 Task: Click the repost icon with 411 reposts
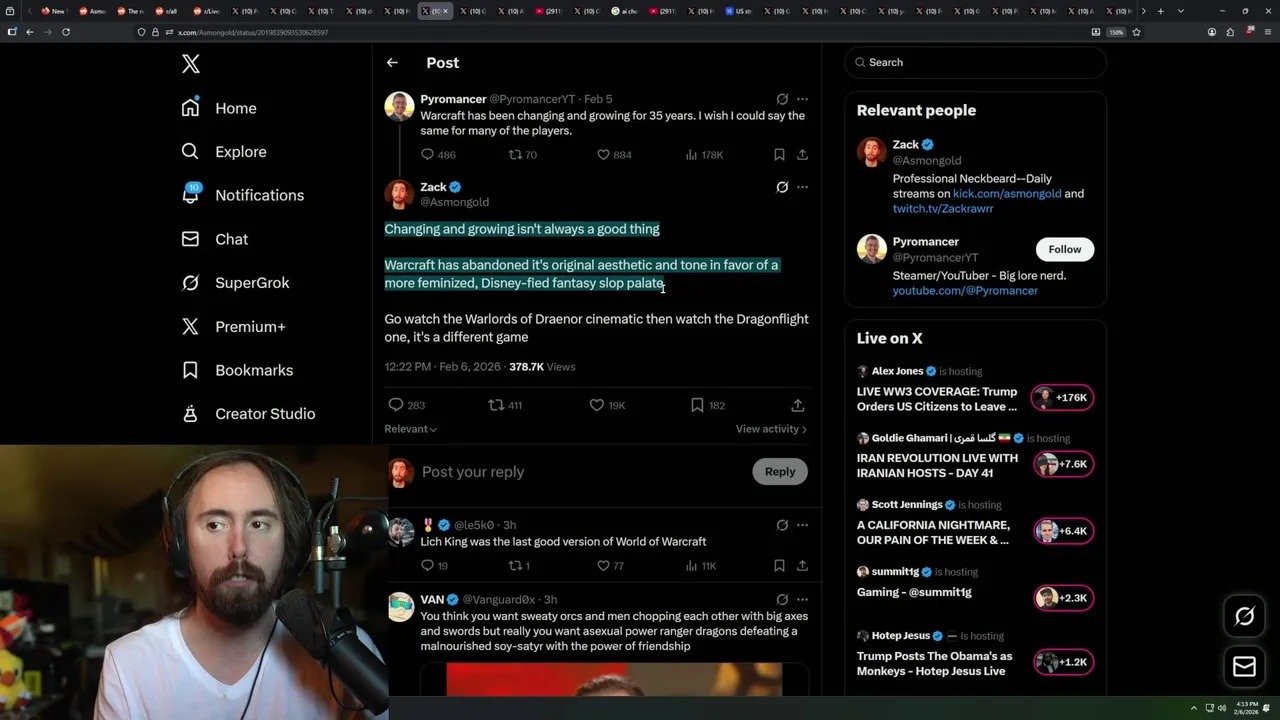point(496,405)
